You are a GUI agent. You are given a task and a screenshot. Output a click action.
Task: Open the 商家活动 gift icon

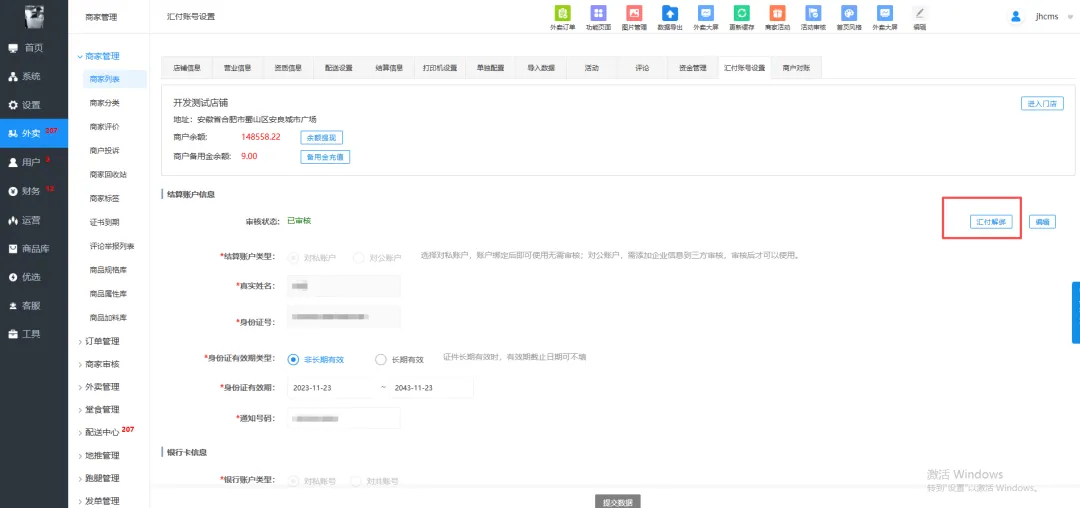point(777,14)
